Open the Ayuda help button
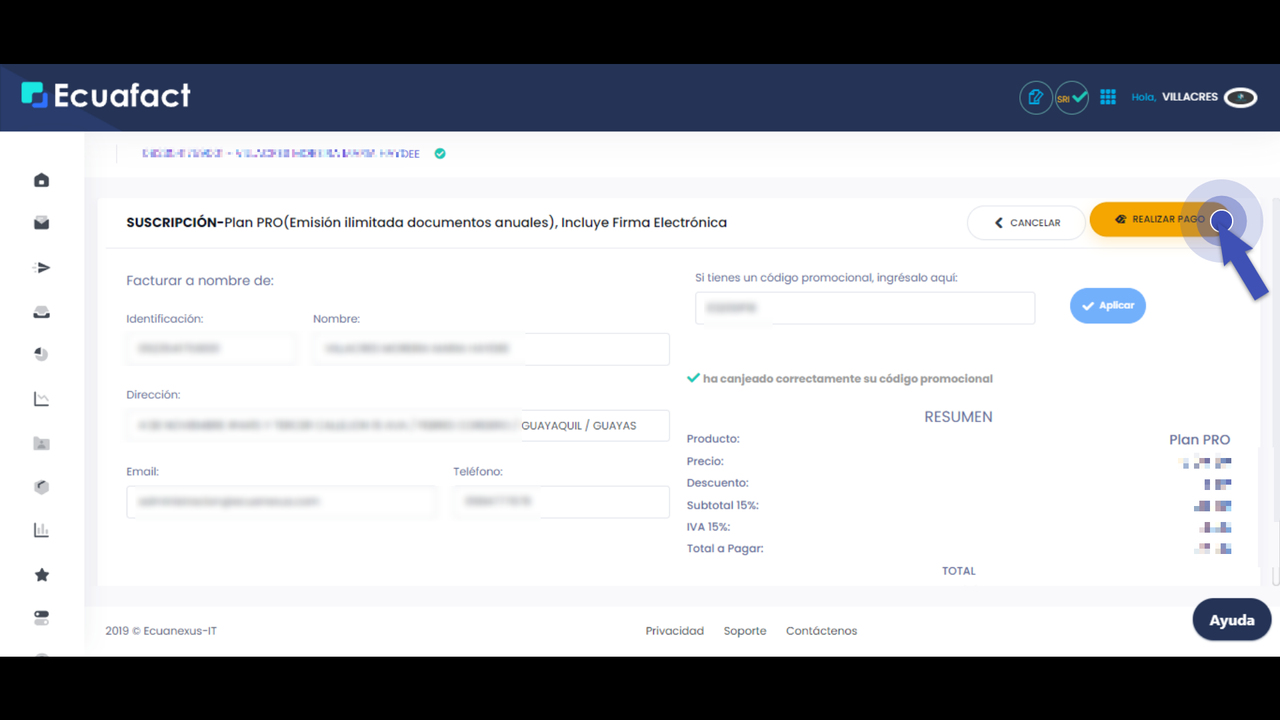 pos(1231,620)
